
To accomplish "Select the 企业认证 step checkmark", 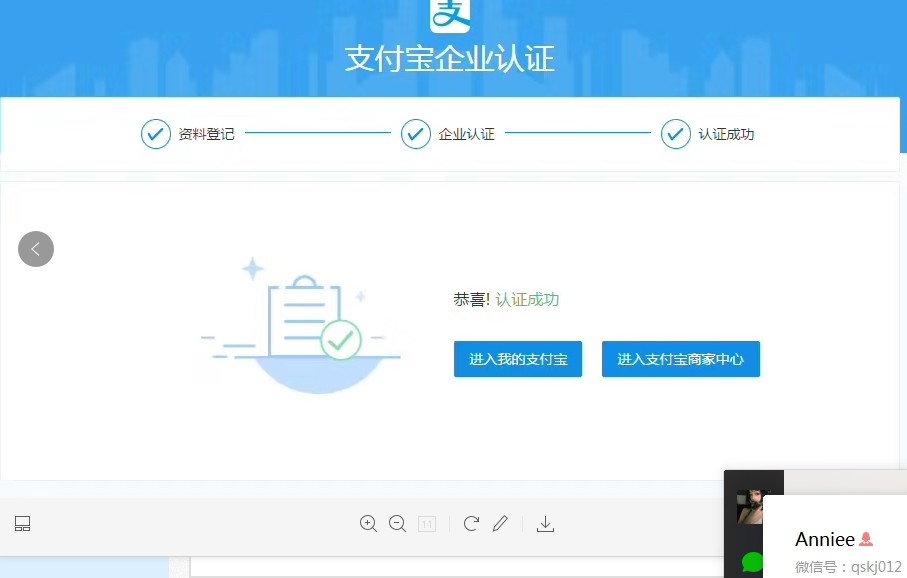I will 416,134.
